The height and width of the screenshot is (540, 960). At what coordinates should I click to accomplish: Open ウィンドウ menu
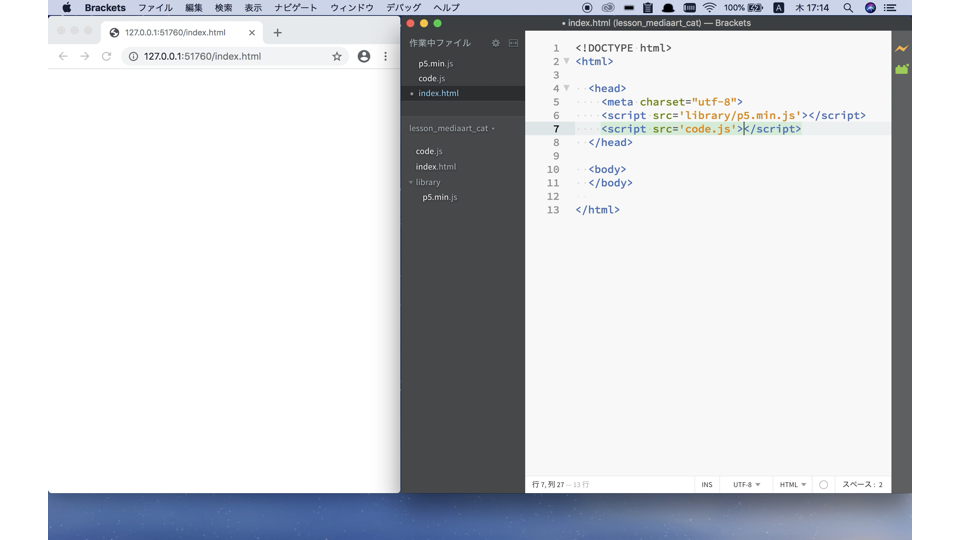point(352,8)
